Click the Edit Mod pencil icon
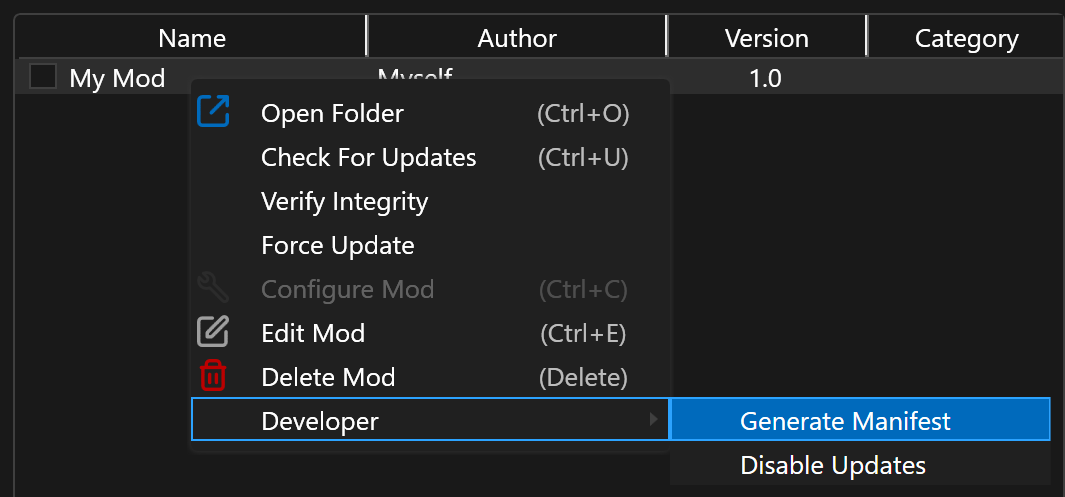 pyautogui.click(x=213, y=332)
